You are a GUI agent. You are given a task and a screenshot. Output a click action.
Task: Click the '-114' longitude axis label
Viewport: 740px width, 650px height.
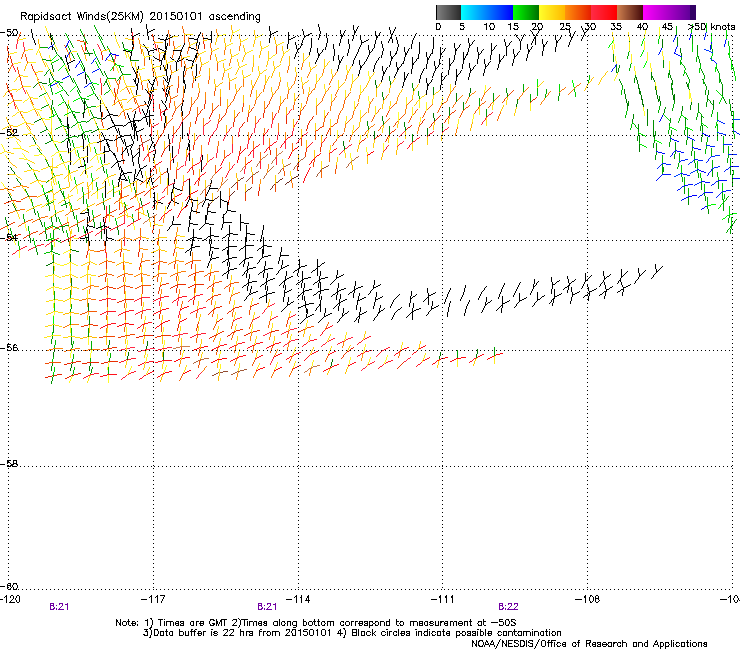(x=298, y=599)
